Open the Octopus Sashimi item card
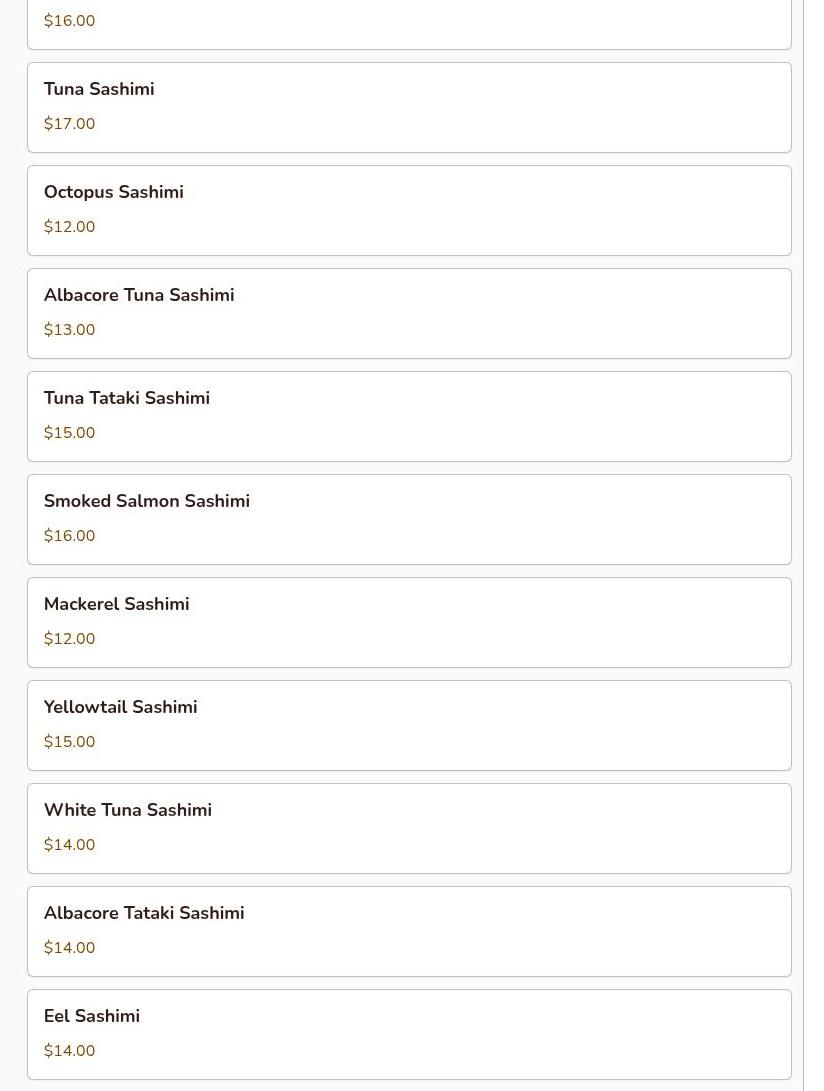 coord(409,210)
